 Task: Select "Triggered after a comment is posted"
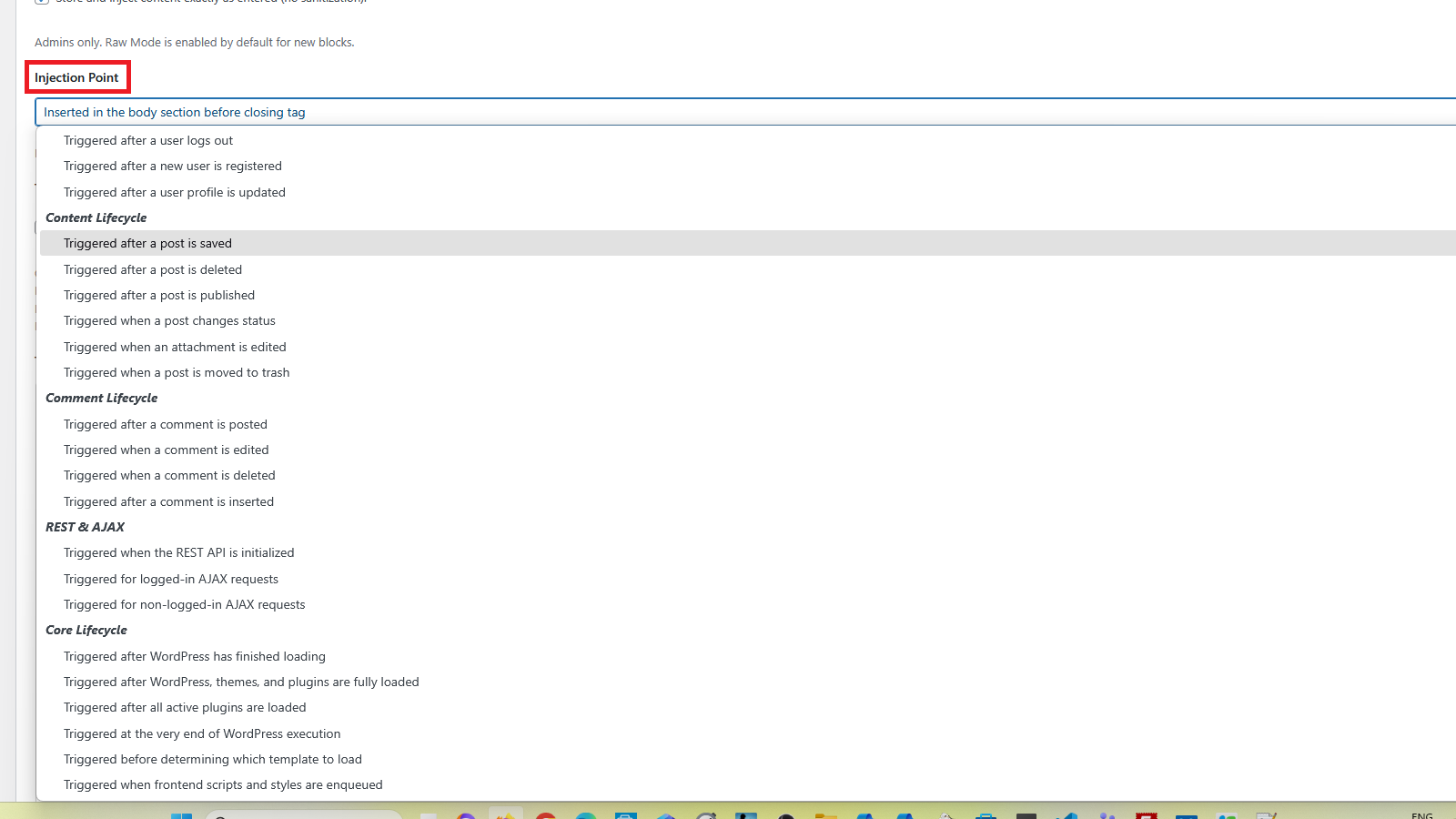coord(747,424)
